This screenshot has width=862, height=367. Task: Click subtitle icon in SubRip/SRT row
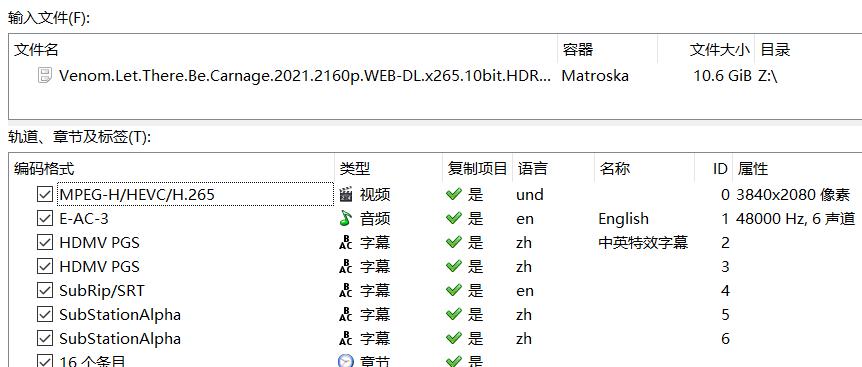[x=345, y=291]
